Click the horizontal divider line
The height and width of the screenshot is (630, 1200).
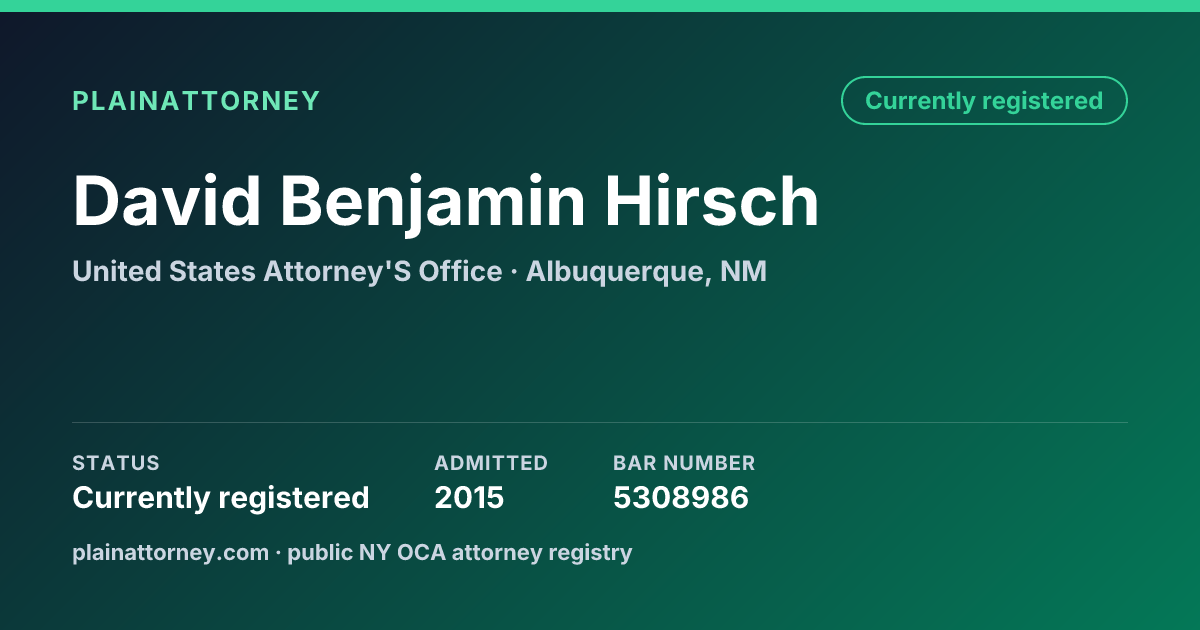(x=600, y=422)
